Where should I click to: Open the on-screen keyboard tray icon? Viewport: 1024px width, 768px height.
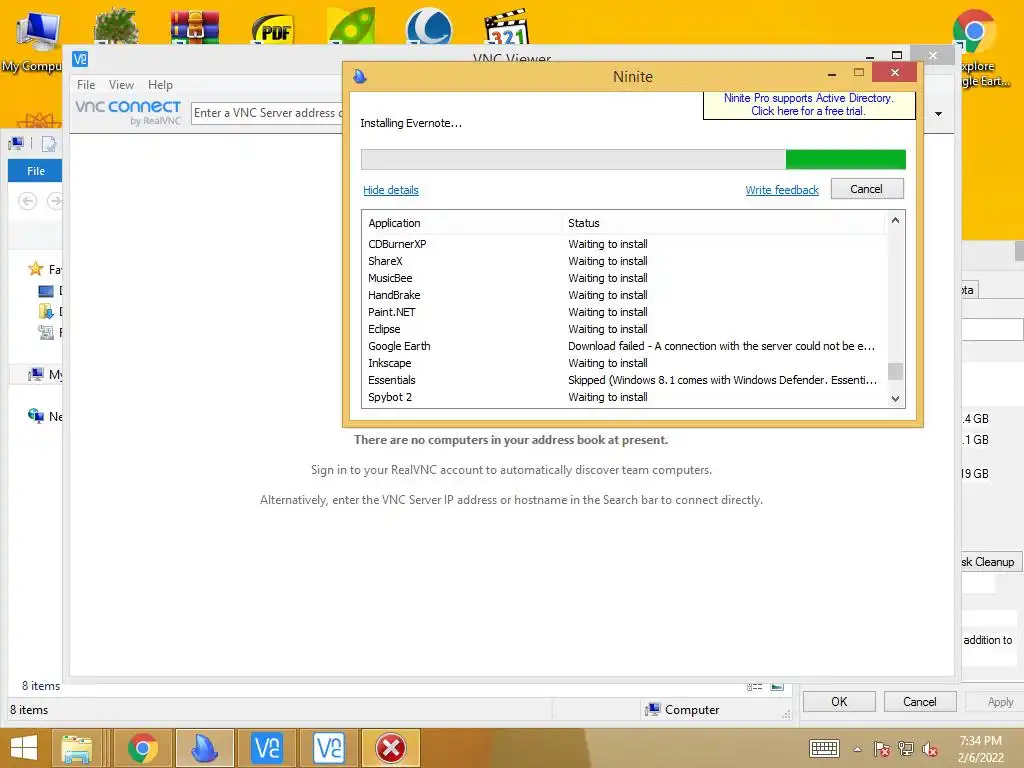tap(824, 748)
